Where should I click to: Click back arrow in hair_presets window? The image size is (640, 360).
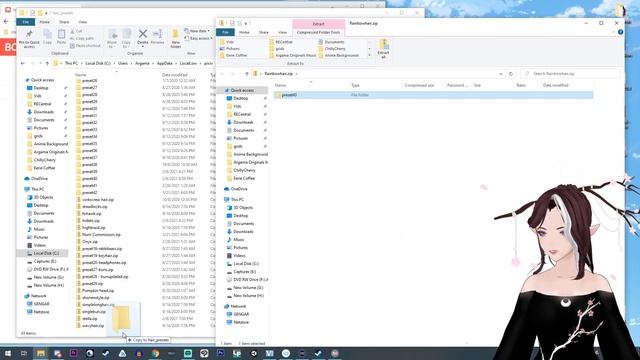click(23, 64)
